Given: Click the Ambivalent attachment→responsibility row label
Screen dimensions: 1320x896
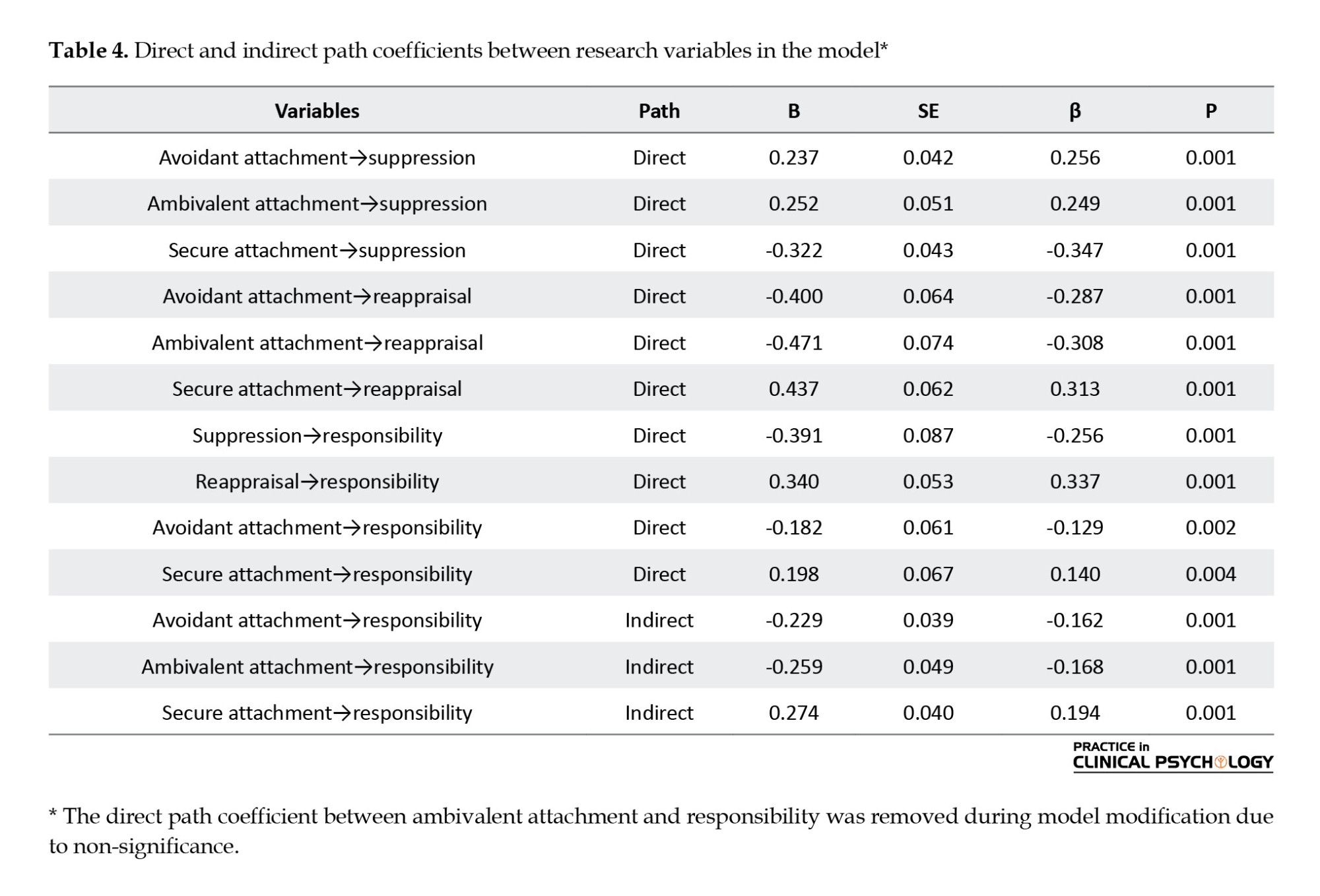Looking at the screenshot, I should 317,667.
